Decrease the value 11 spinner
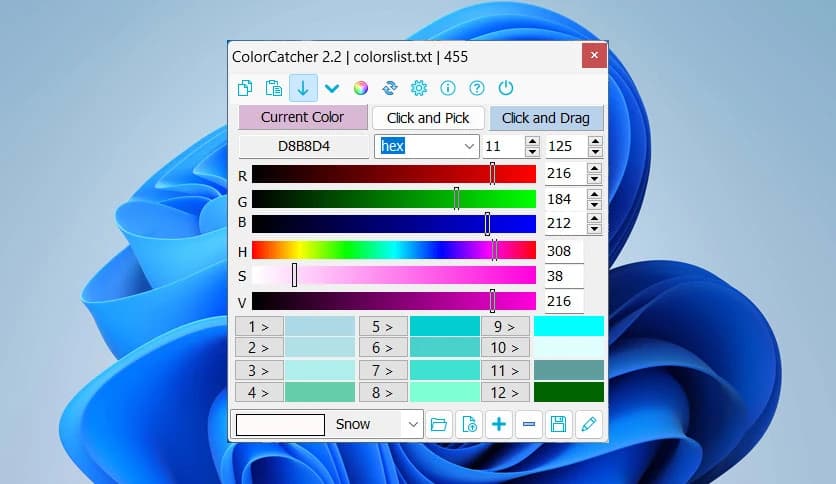The height and width of the screenshot is (484, 836). pos(532,151)
